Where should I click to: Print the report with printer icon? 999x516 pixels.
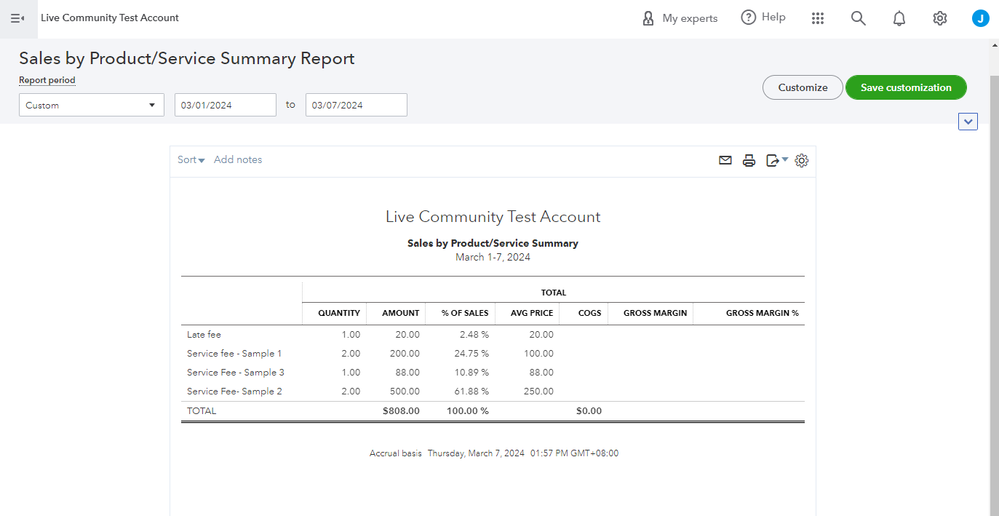pos(749,160)
